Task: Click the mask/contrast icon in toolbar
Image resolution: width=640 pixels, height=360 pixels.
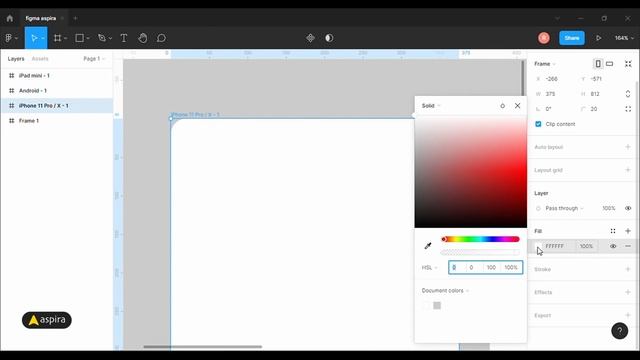Action: coord(329,38)
